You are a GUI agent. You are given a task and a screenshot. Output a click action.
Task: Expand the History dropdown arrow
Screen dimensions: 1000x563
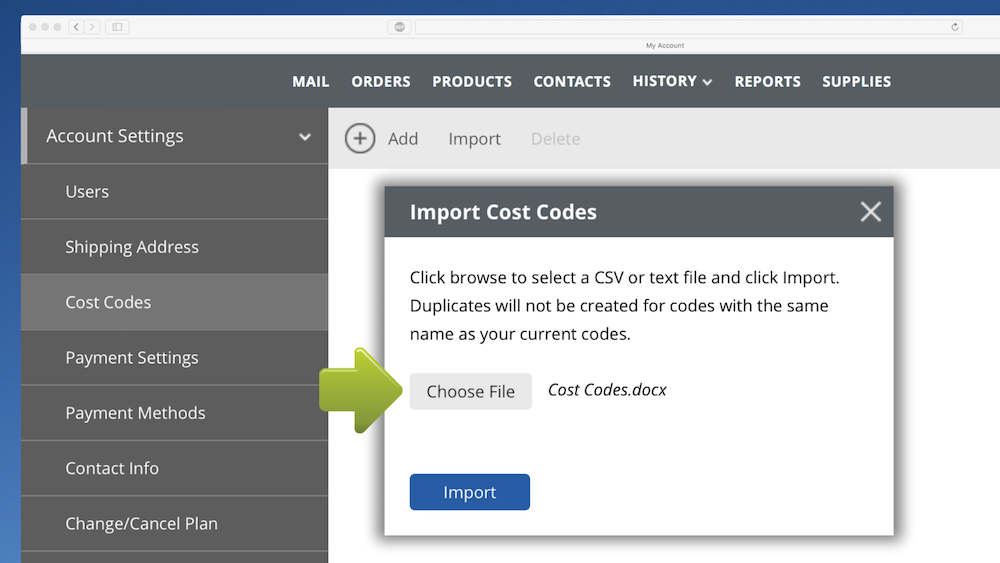click(707, 82)
